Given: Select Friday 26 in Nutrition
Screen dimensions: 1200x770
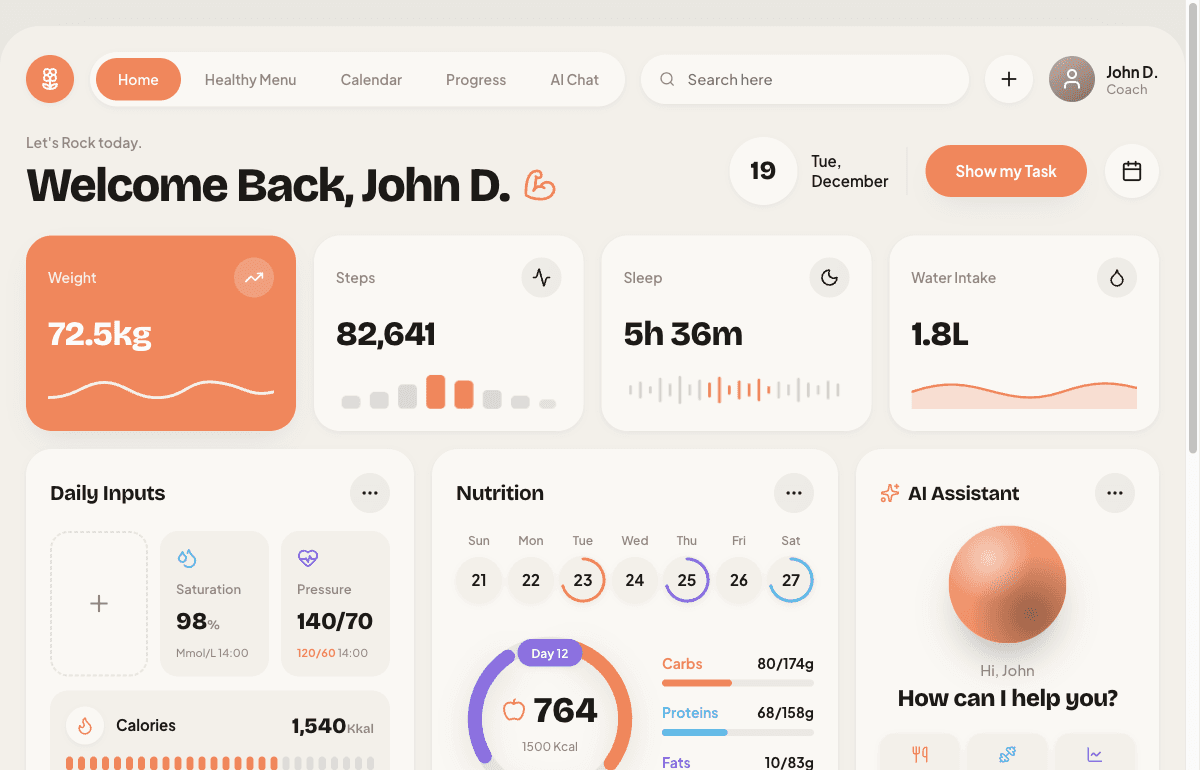Looking at the screenshot, I should (x=739, y=580).
